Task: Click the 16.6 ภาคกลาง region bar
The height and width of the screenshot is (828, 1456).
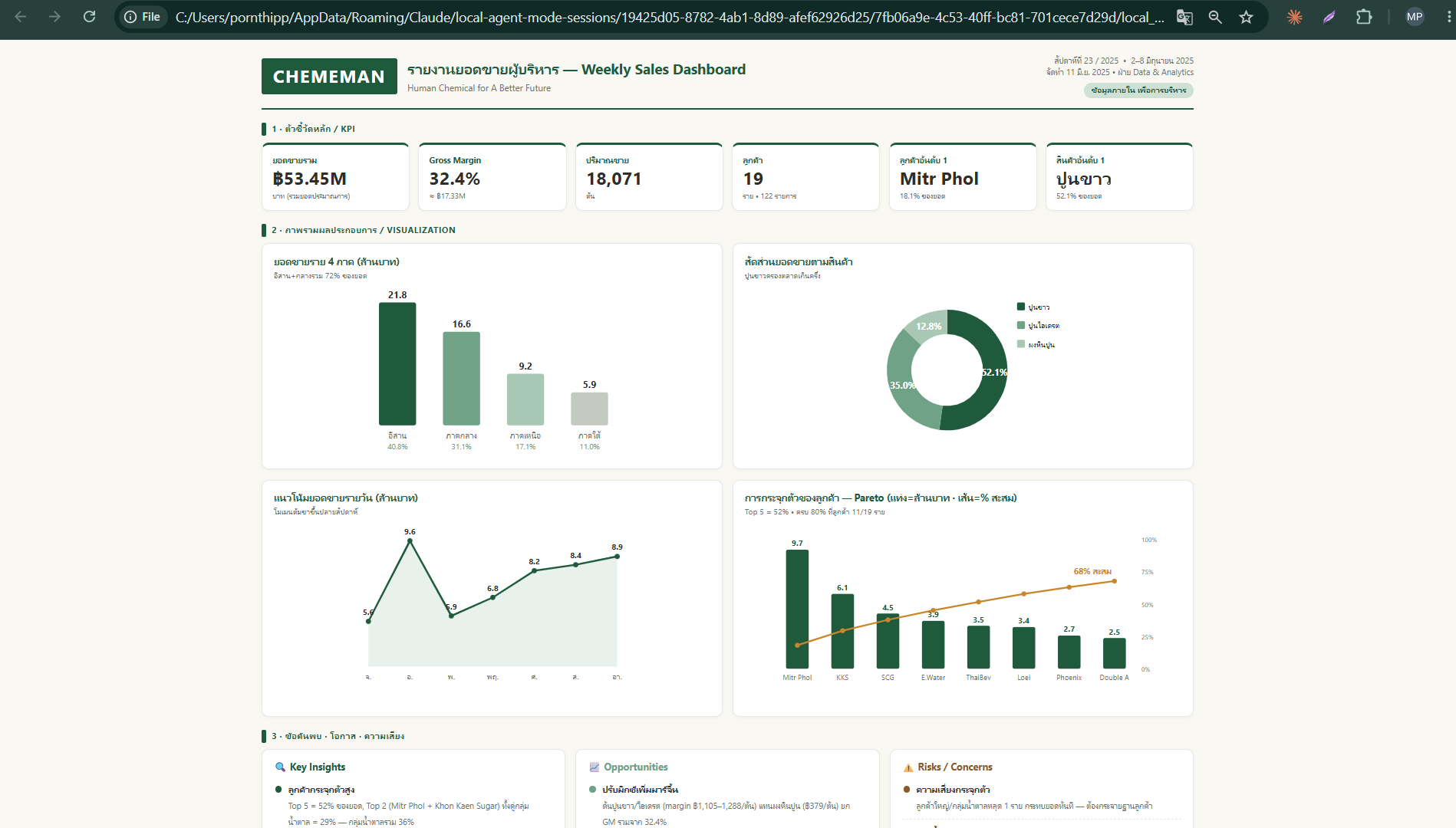Action: coord(461,379)
